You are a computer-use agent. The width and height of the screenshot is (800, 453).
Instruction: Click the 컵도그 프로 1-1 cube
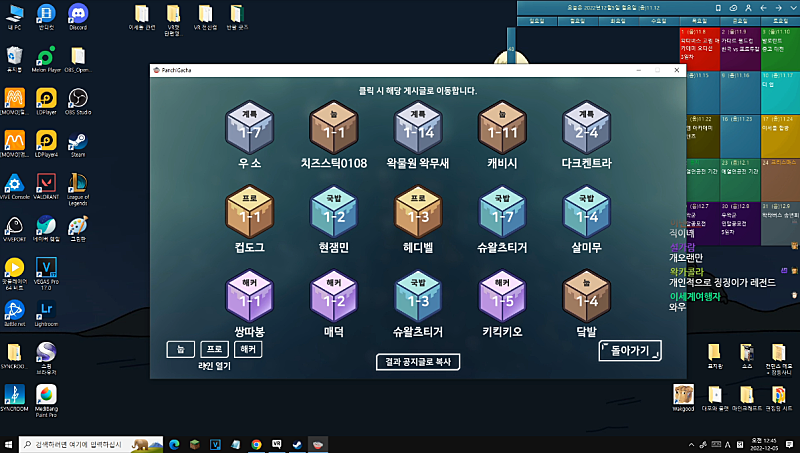click(249, 212)
